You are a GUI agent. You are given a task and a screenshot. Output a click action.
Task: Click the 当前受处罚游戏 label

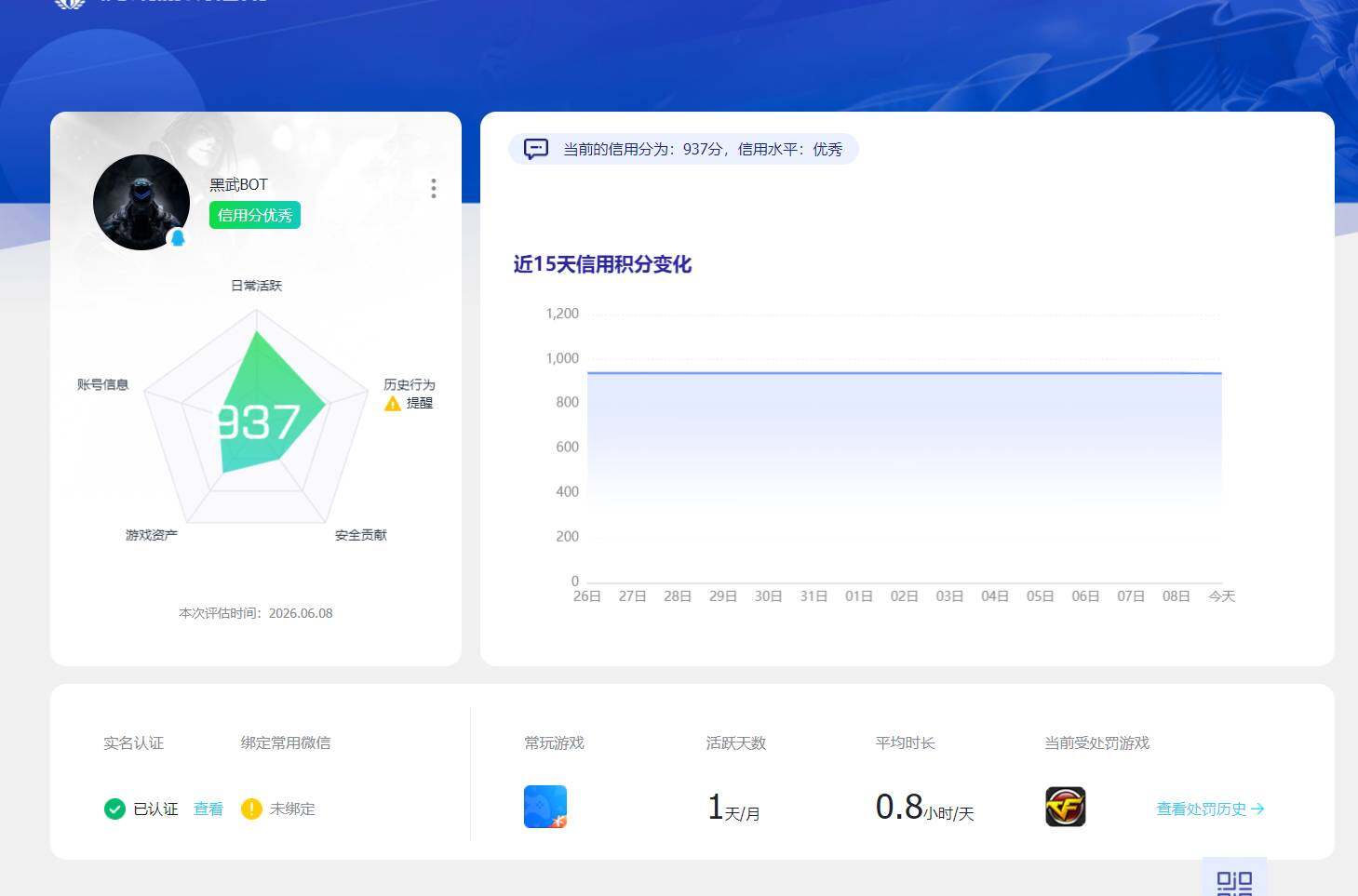(1097, 742)
